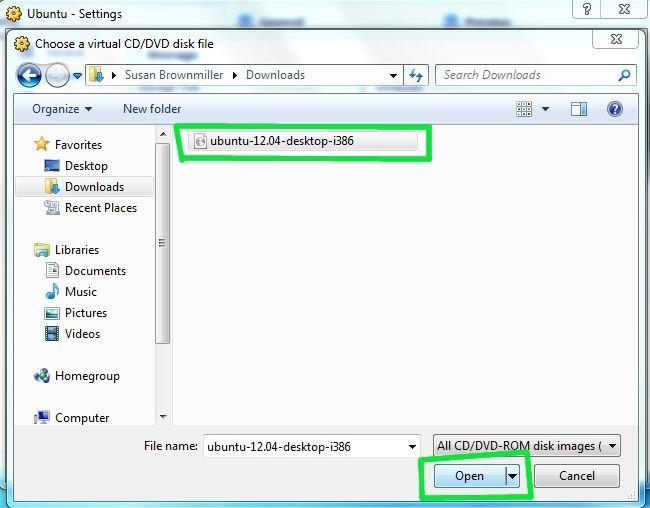Click the Homegroup globe icon

point(41,376)
